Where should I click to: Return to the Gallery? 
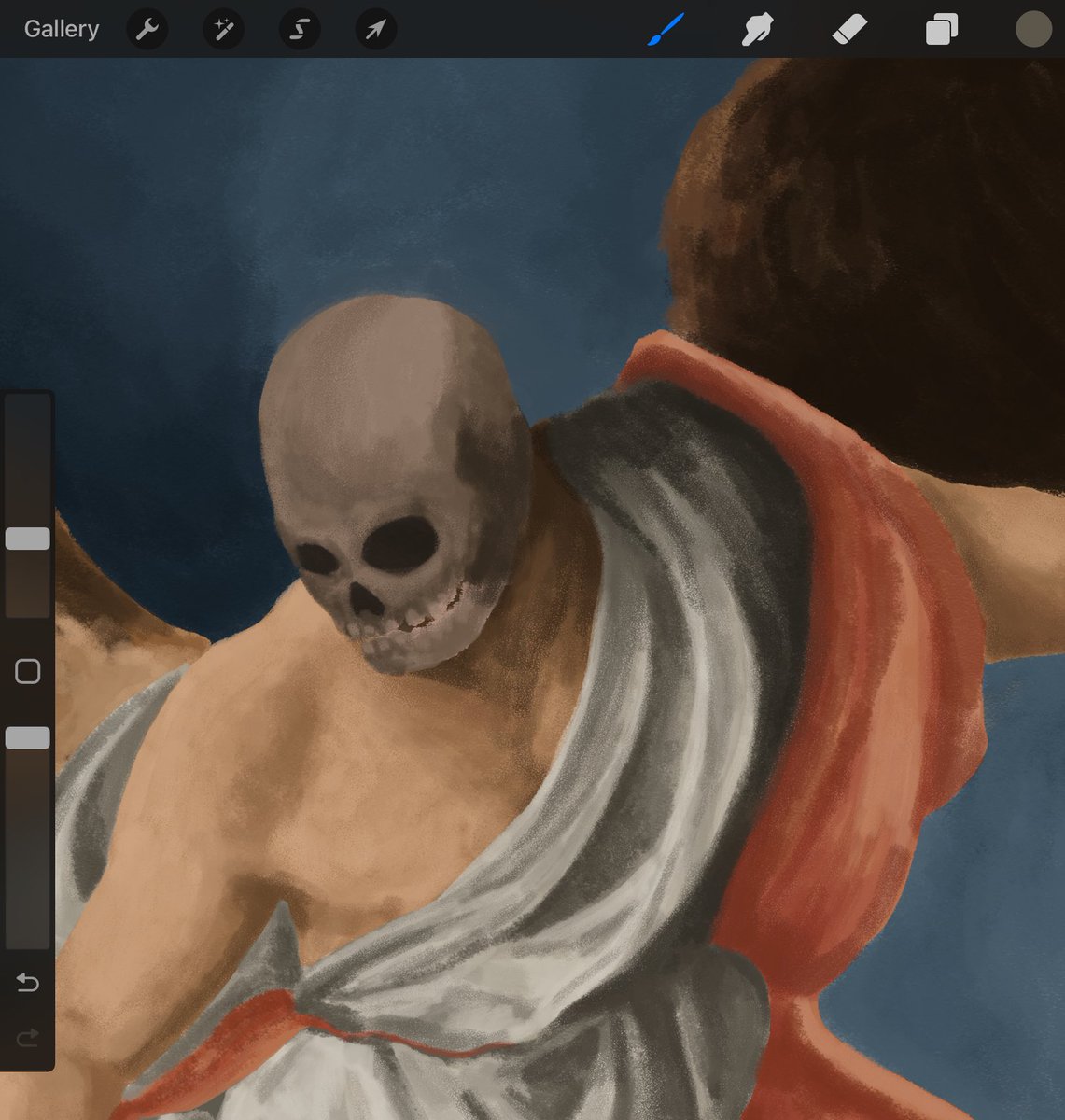click(x=62, y=29)
